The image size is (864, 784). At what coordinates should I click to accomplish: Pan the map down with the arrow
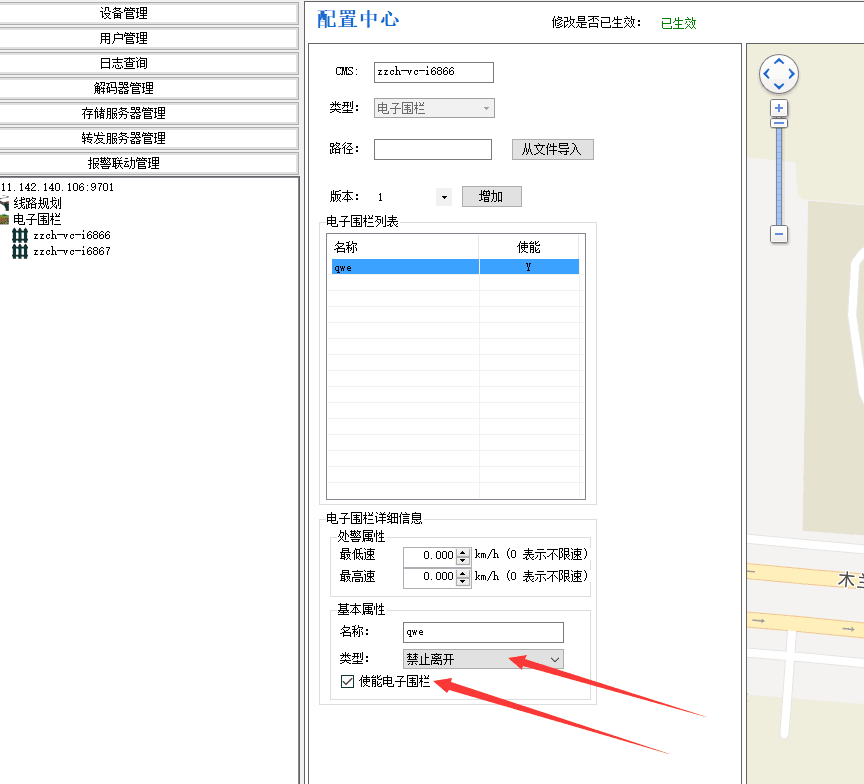click(x=779, y=87)
